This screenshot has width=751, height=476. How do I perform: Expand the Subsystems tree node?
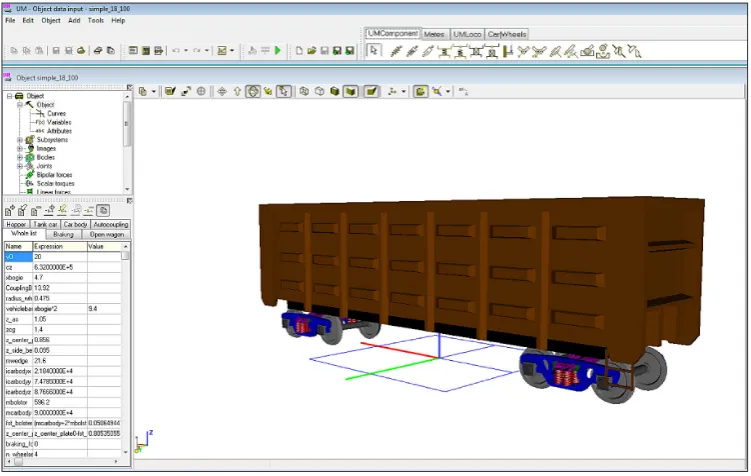point(20,140)
